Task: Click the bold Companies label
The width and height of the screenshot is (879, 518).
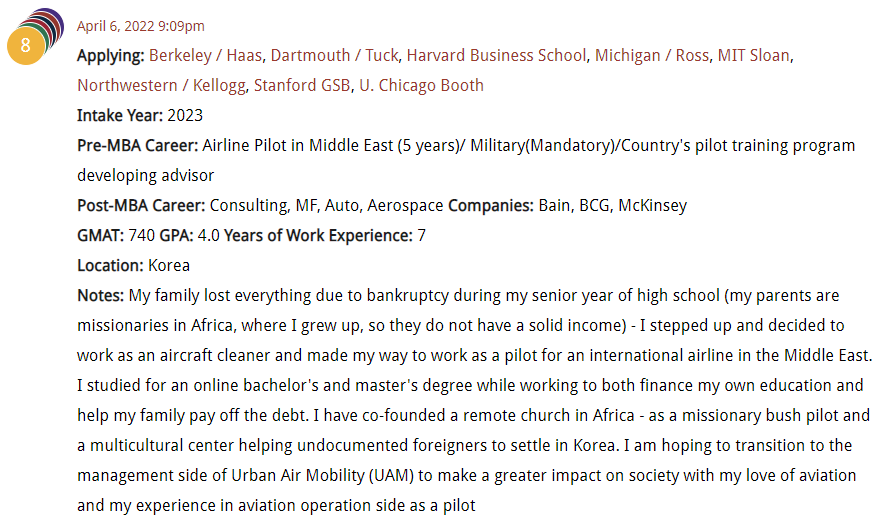Action: click(x=490, y=206)
